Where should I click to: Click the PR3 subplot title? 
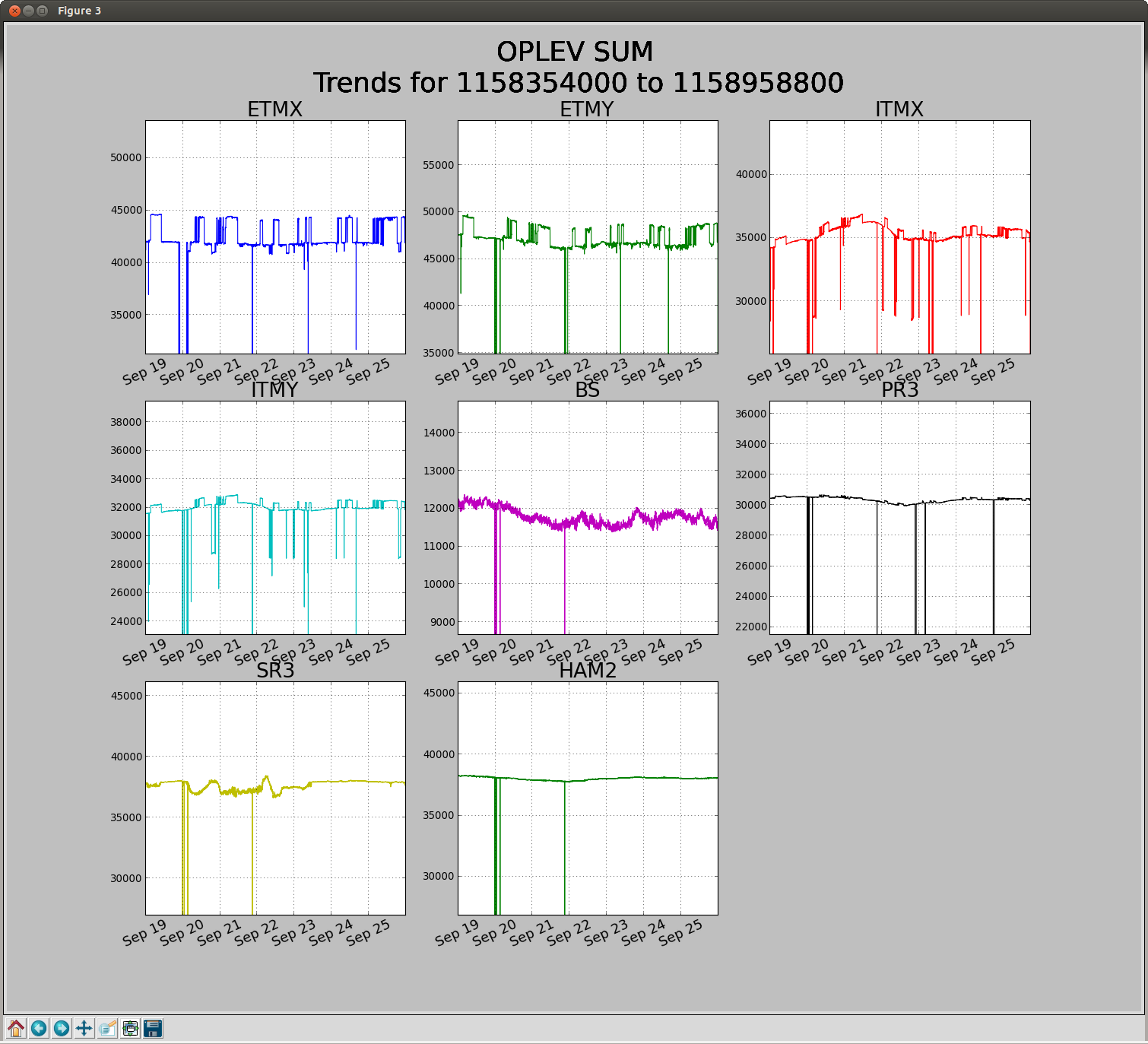coord(900,390)
